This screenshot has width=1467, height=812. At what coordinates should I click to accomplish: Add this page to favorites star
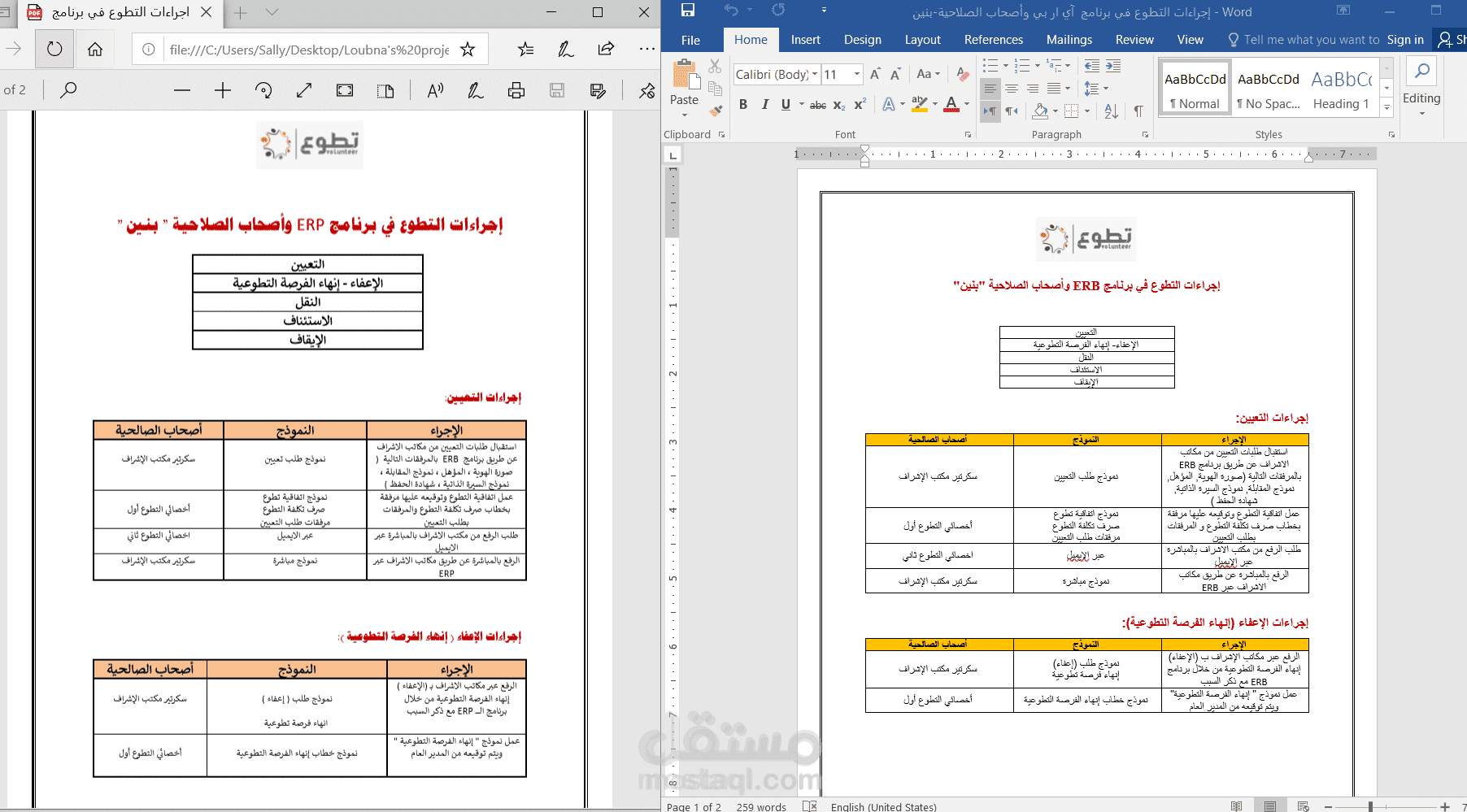pos(468,49)
